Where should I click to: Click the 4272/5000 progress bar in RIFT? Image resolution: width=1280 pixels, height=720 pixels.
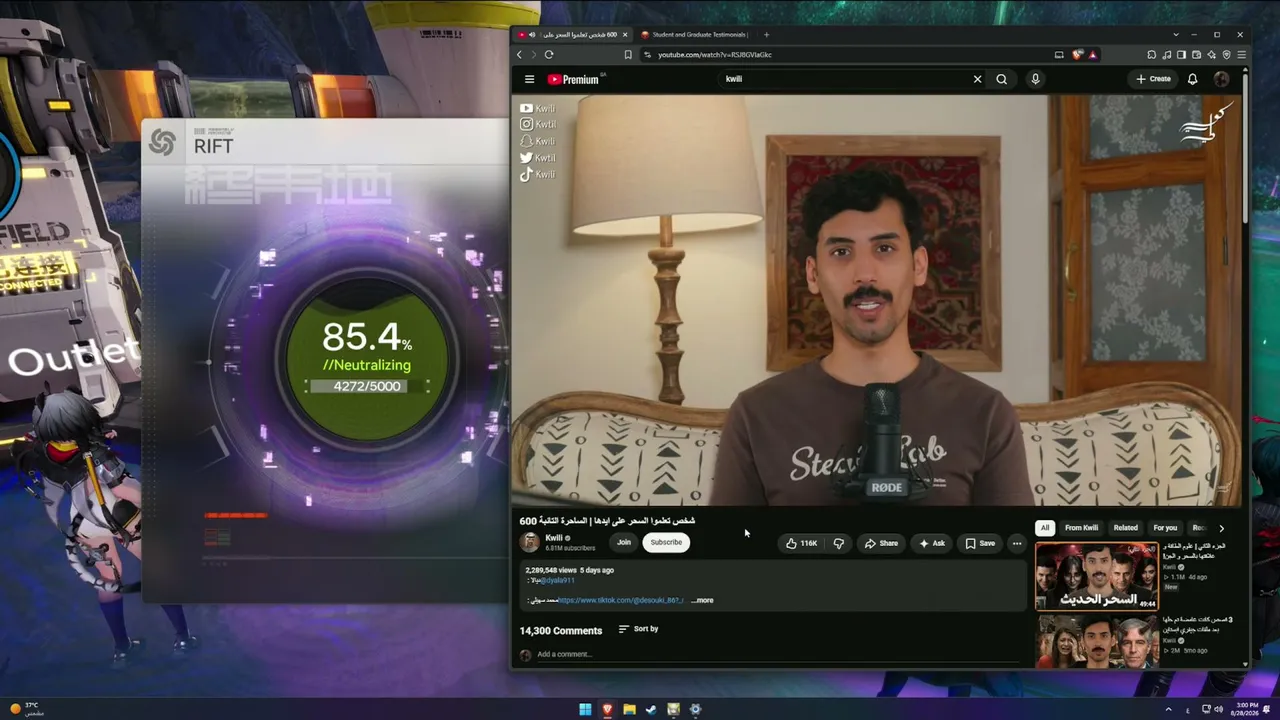click(x=368, y=386)
